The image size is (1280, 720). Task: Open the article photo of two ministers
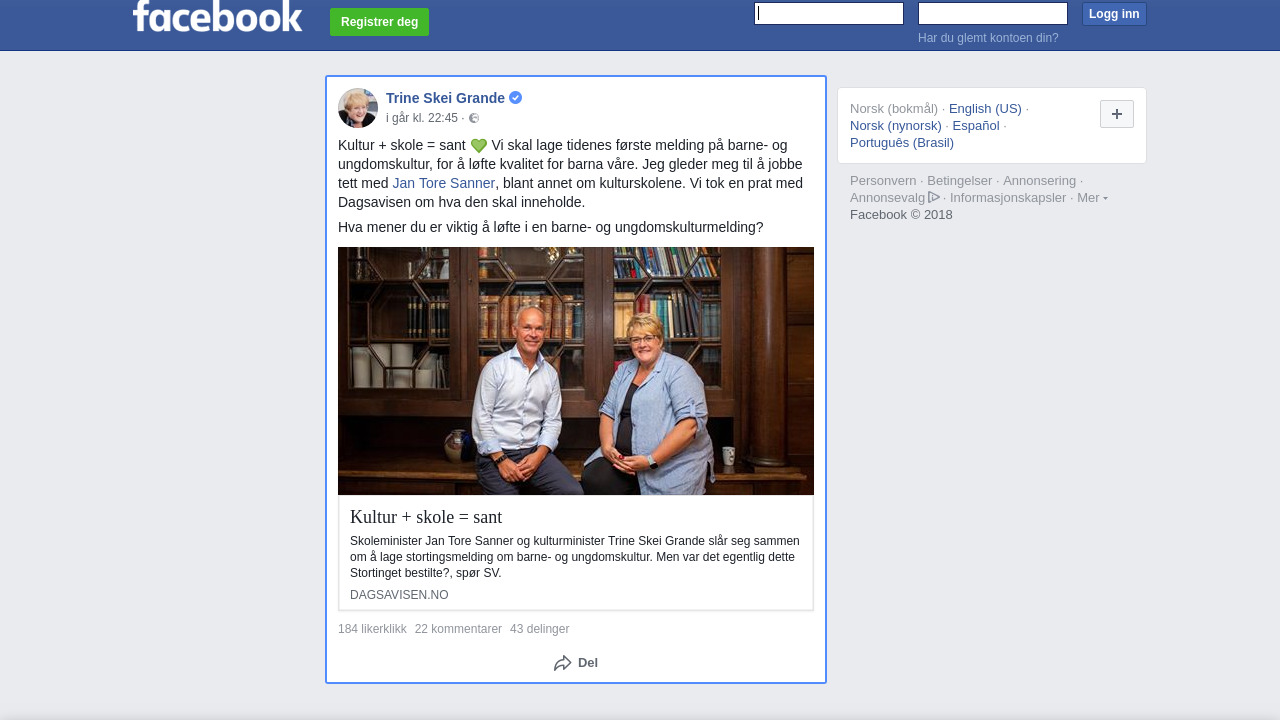[x=576, y=371]
